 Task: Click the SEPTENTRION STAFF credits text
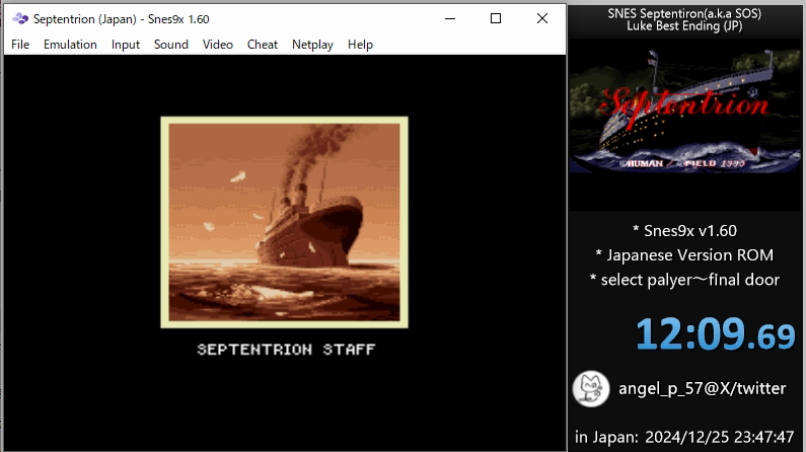(x=286, y=350)
